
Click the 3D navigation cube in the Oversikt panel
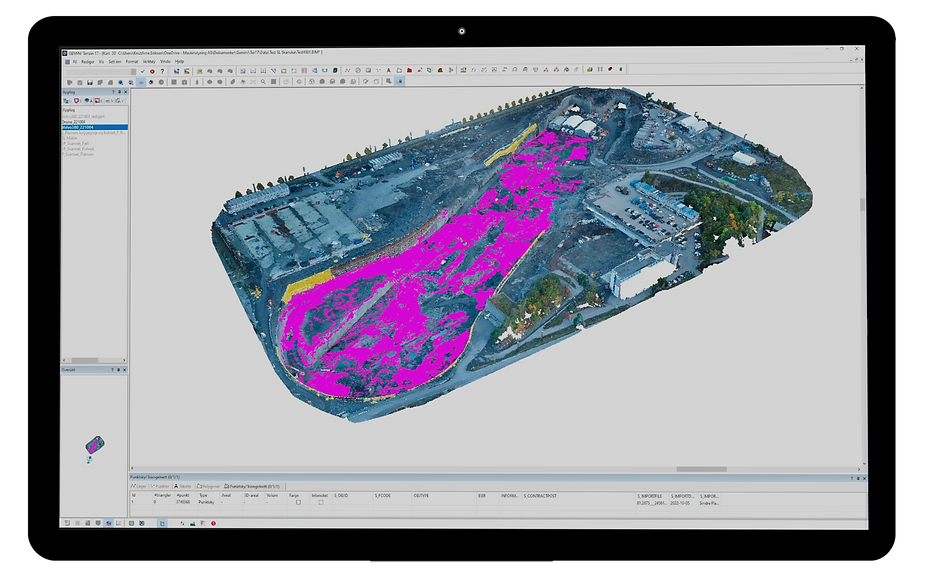click(94, 445)
